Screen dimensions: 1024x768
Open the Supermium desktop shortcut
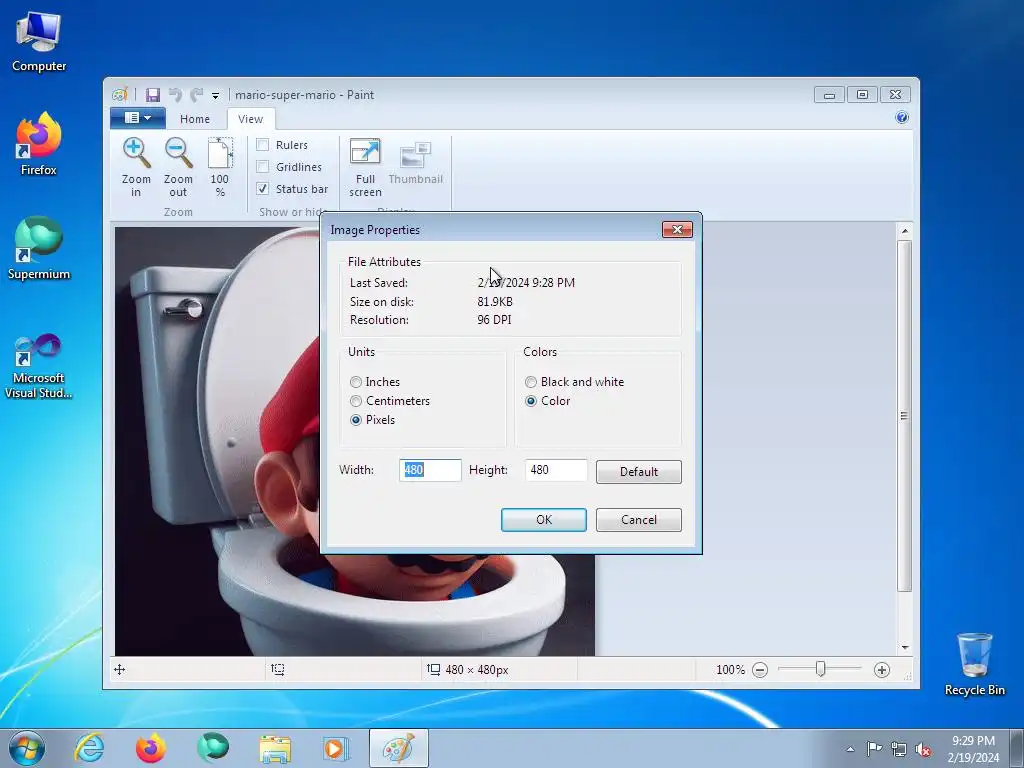39,249
